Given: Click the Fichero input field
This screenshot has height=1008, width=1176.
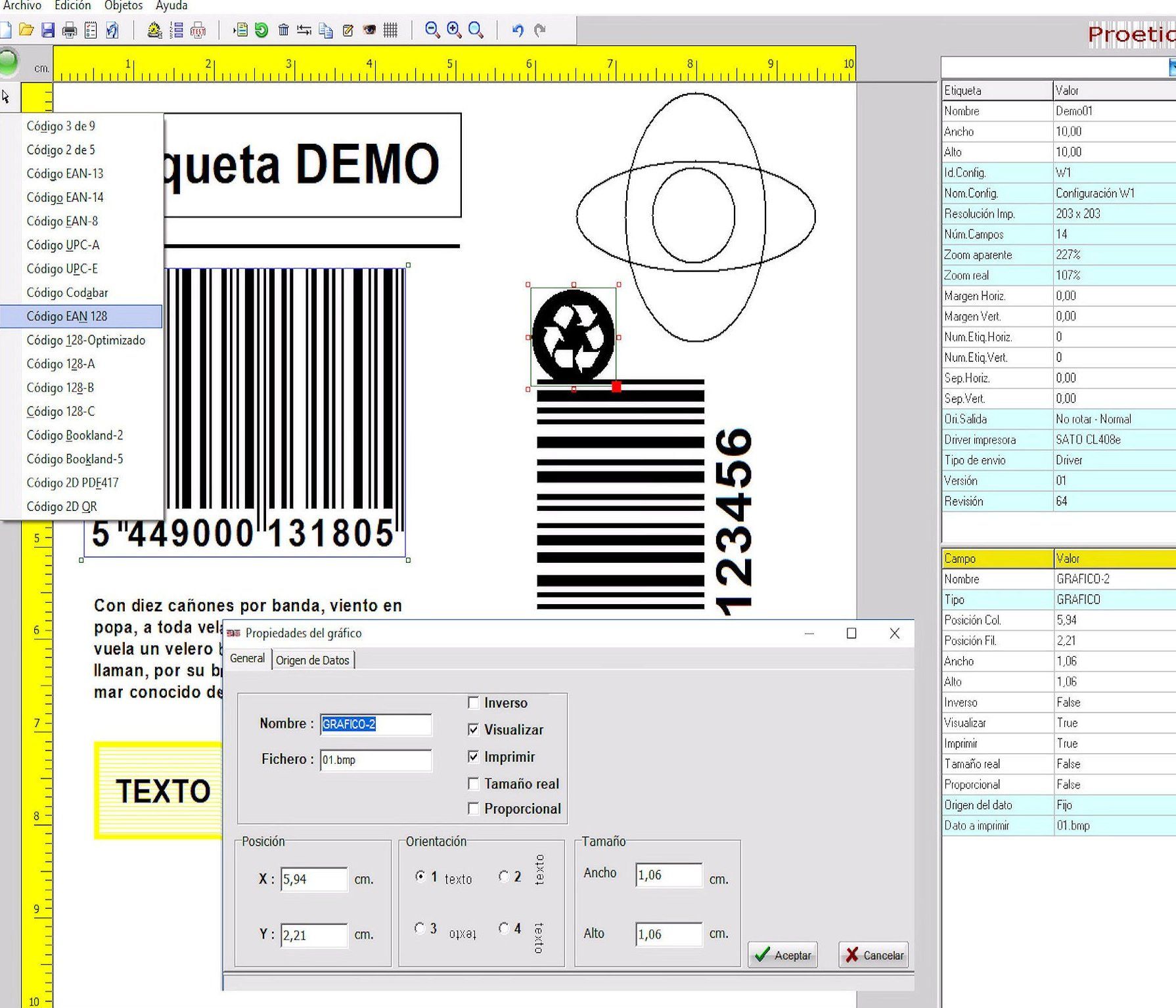Looking at the screenshot, I should [375, 760].
